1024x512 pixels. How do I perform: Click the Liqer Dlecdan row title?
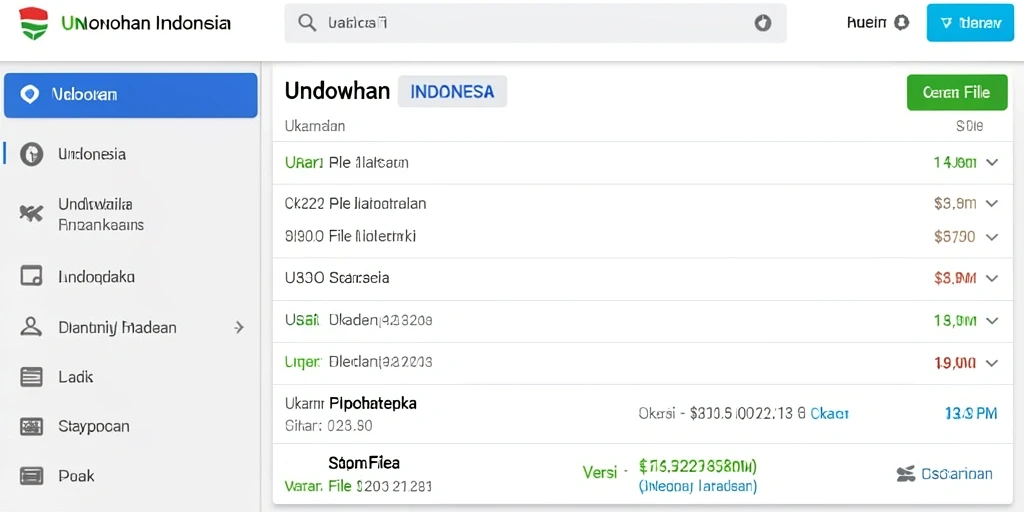point(359,362)
